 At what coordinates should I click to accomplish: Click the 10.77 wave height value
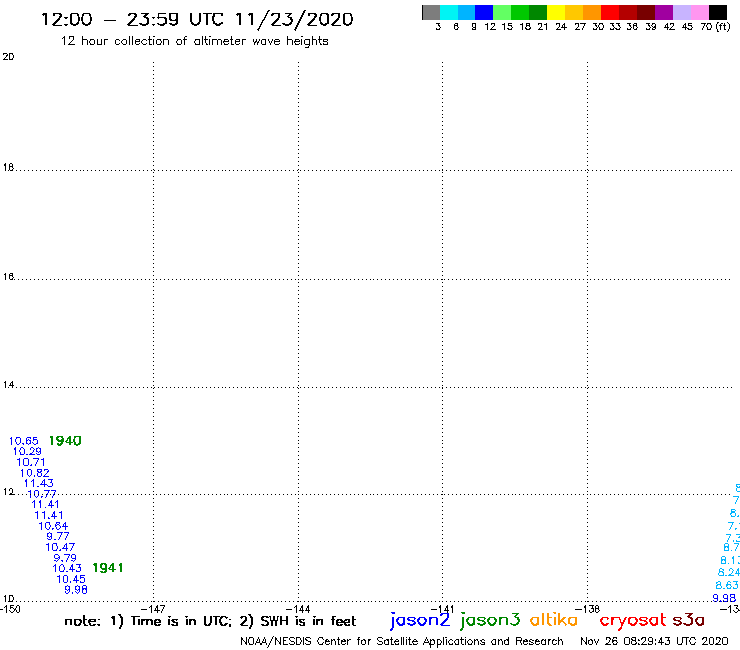(42, 494)
